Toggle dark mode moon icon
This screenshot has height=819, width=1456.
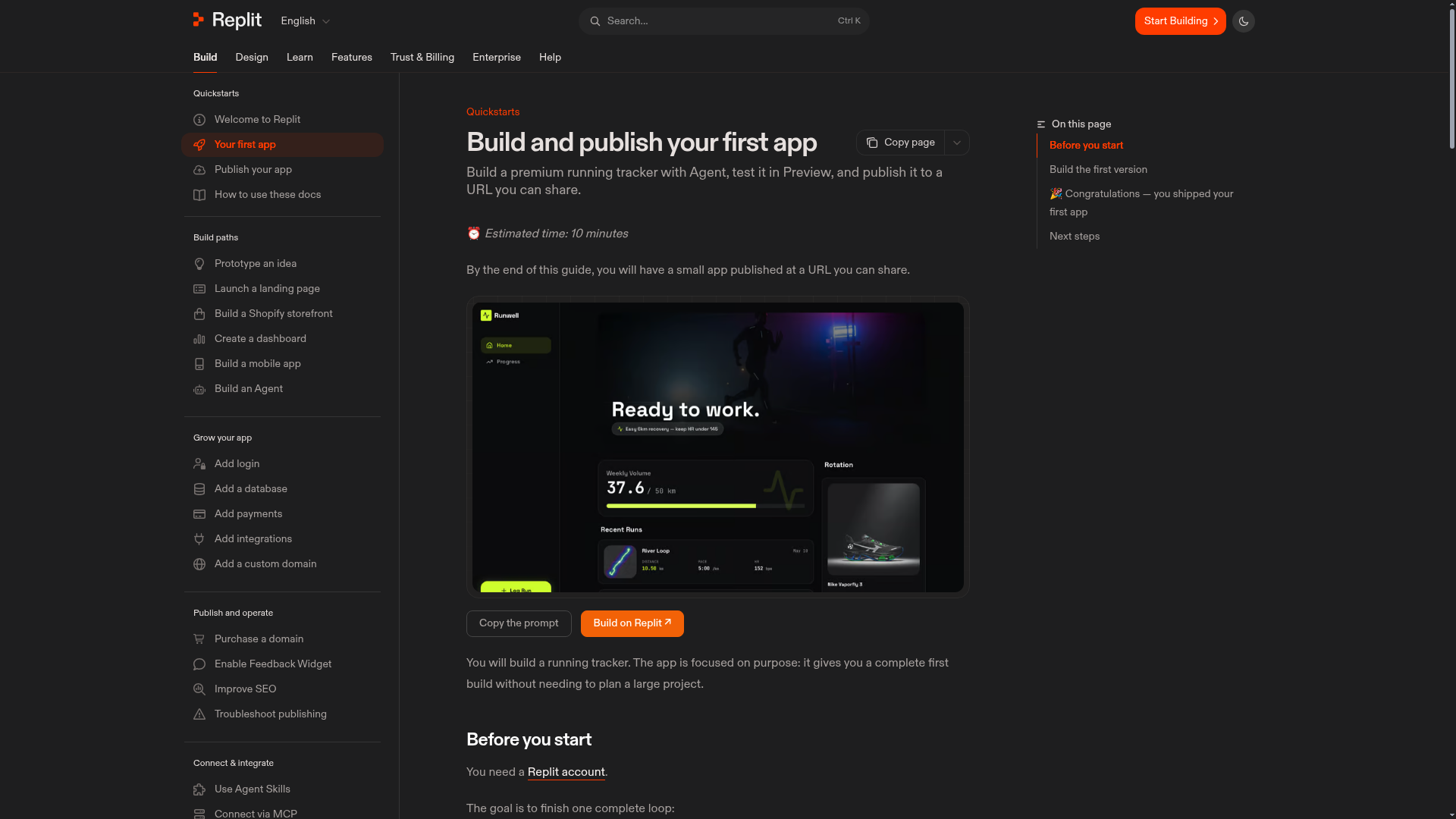pyautogui.click(x=1244, y=21)
